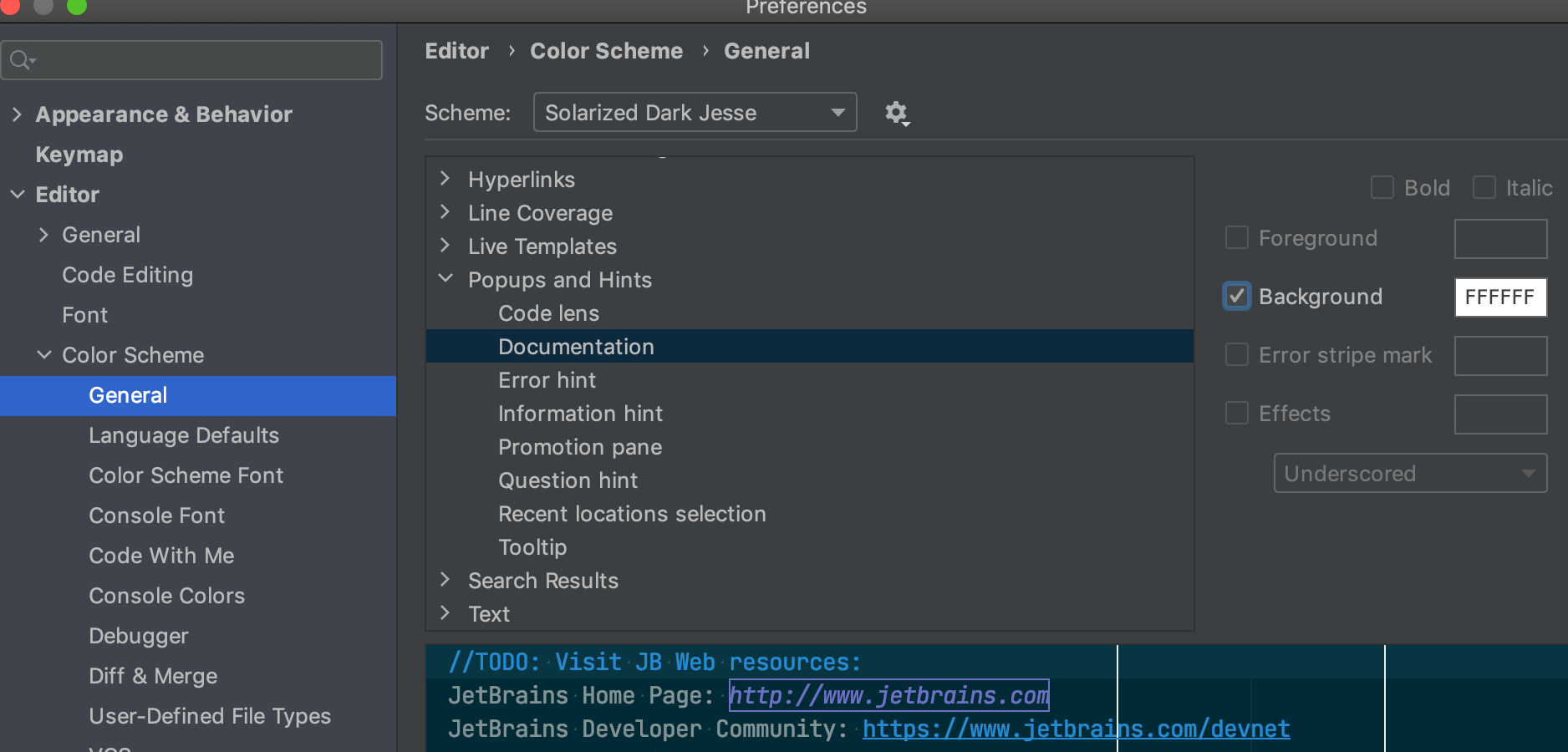Select Error hint in the list
Image resolution: width=1568 pixels, height=752 pixels.
[x=547, y=380]
